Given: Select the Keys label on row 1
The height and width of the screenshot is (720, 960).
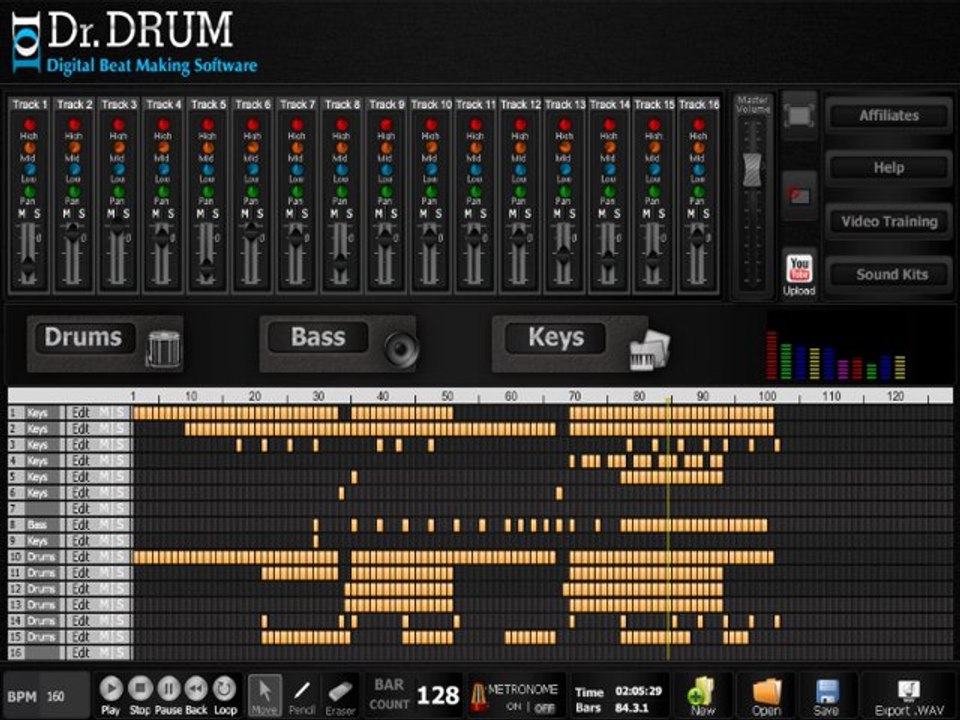Looking at the screenshot, I should pyautogui.click(x=37, y=413).
